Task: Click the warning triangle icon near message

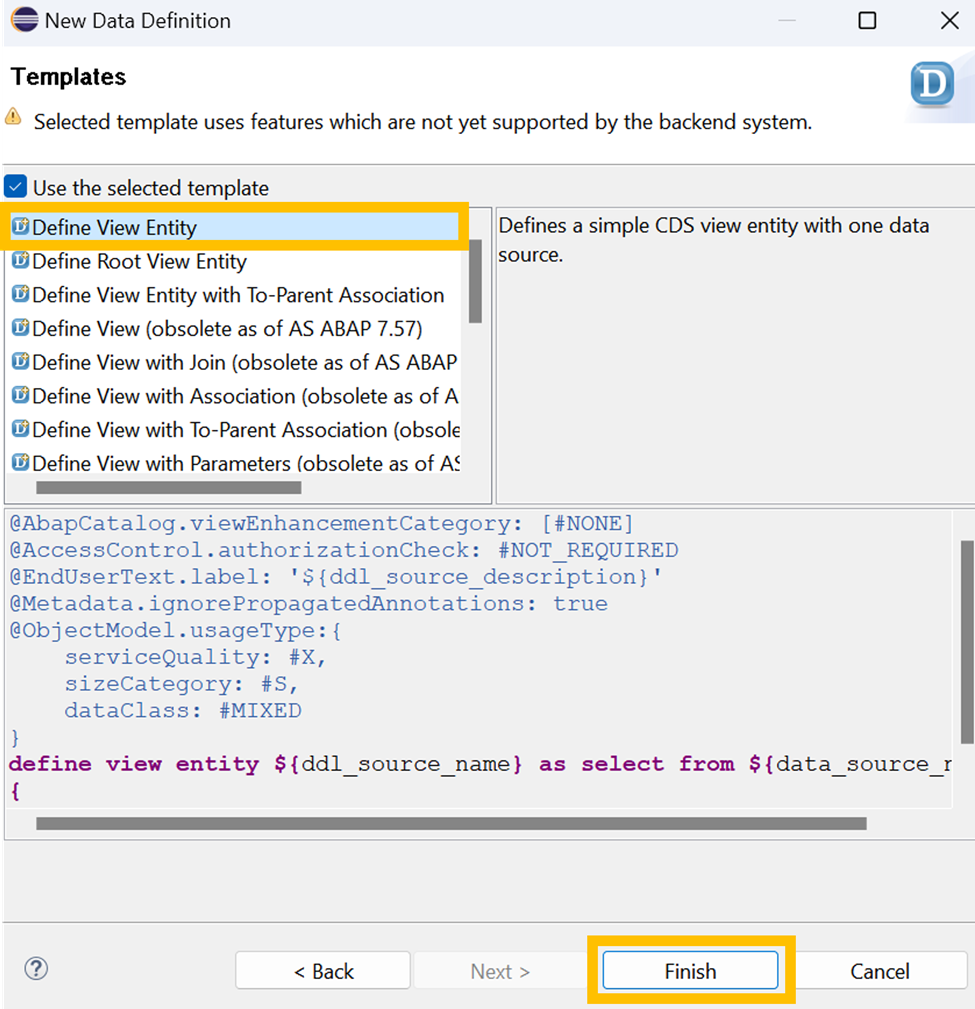Action: point(14,117)
